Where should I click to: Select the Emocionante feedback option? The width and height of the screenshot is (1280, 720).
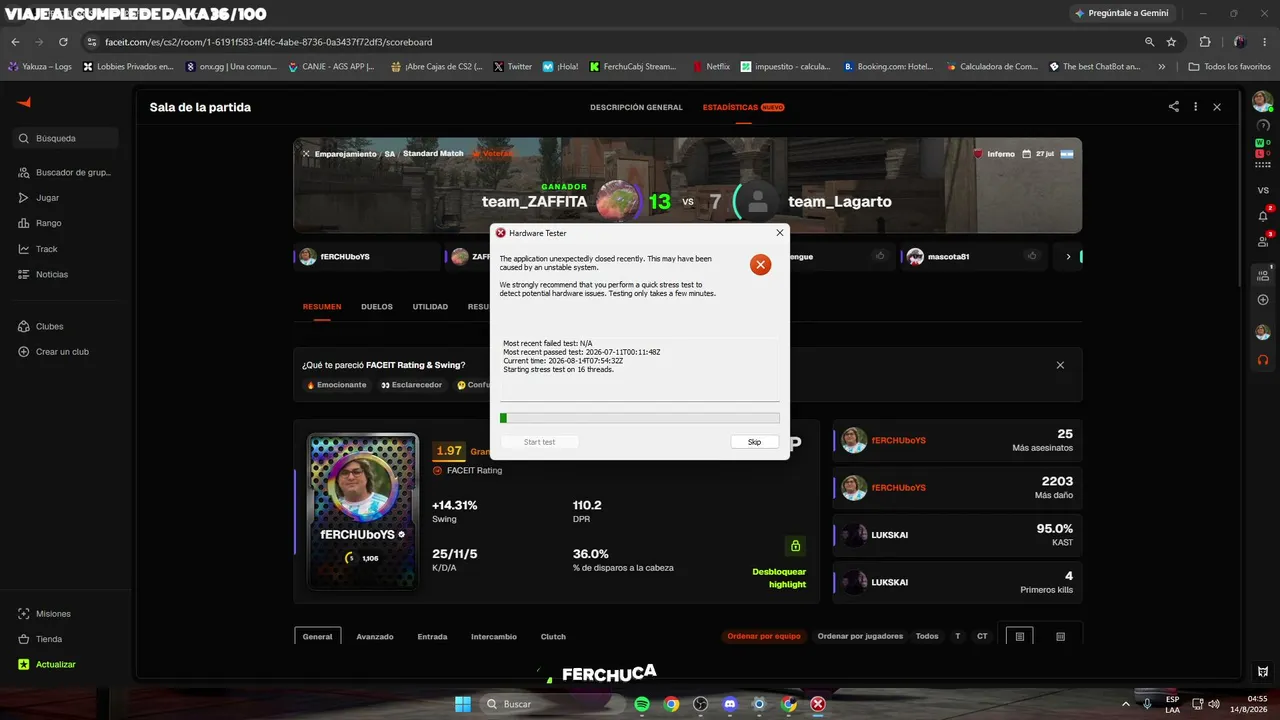(x=336, y=385)
